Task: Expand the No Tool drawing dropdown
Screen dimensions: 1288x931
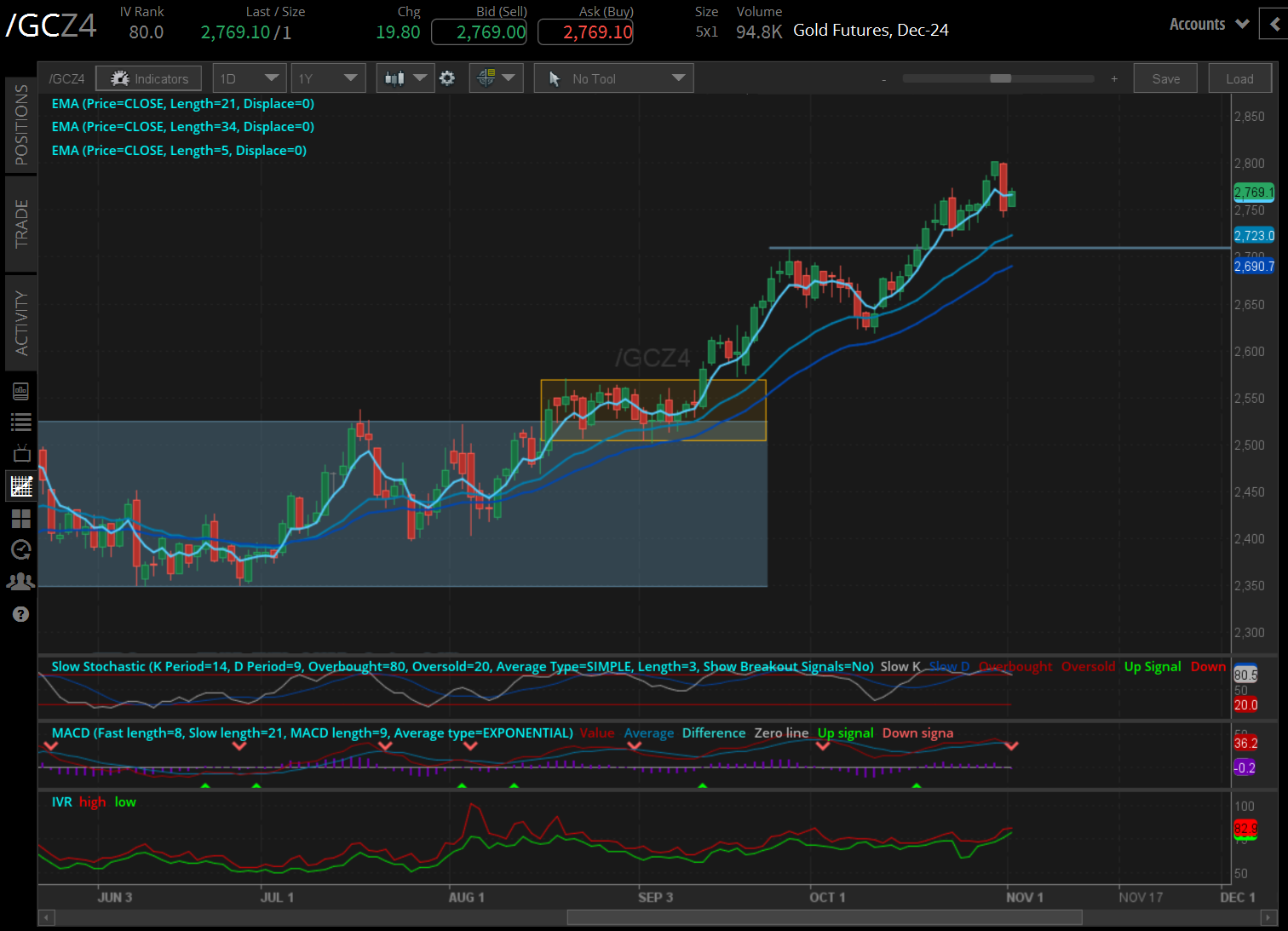Action: [x=613, y=78]
